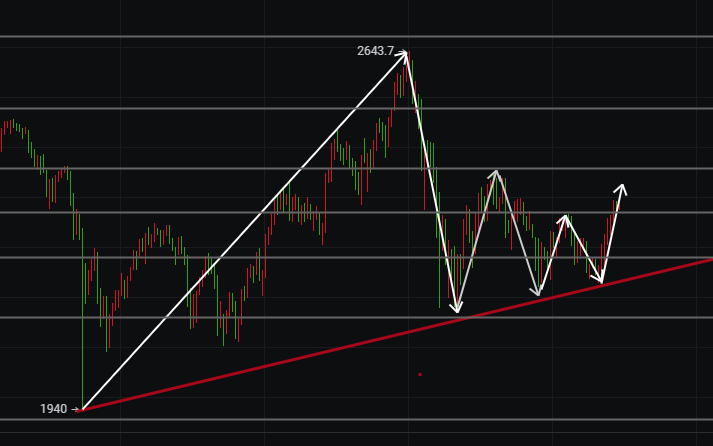The image size is (713, 446).
Task: Click the 2643.7 price label
Action: pos(375,51)
